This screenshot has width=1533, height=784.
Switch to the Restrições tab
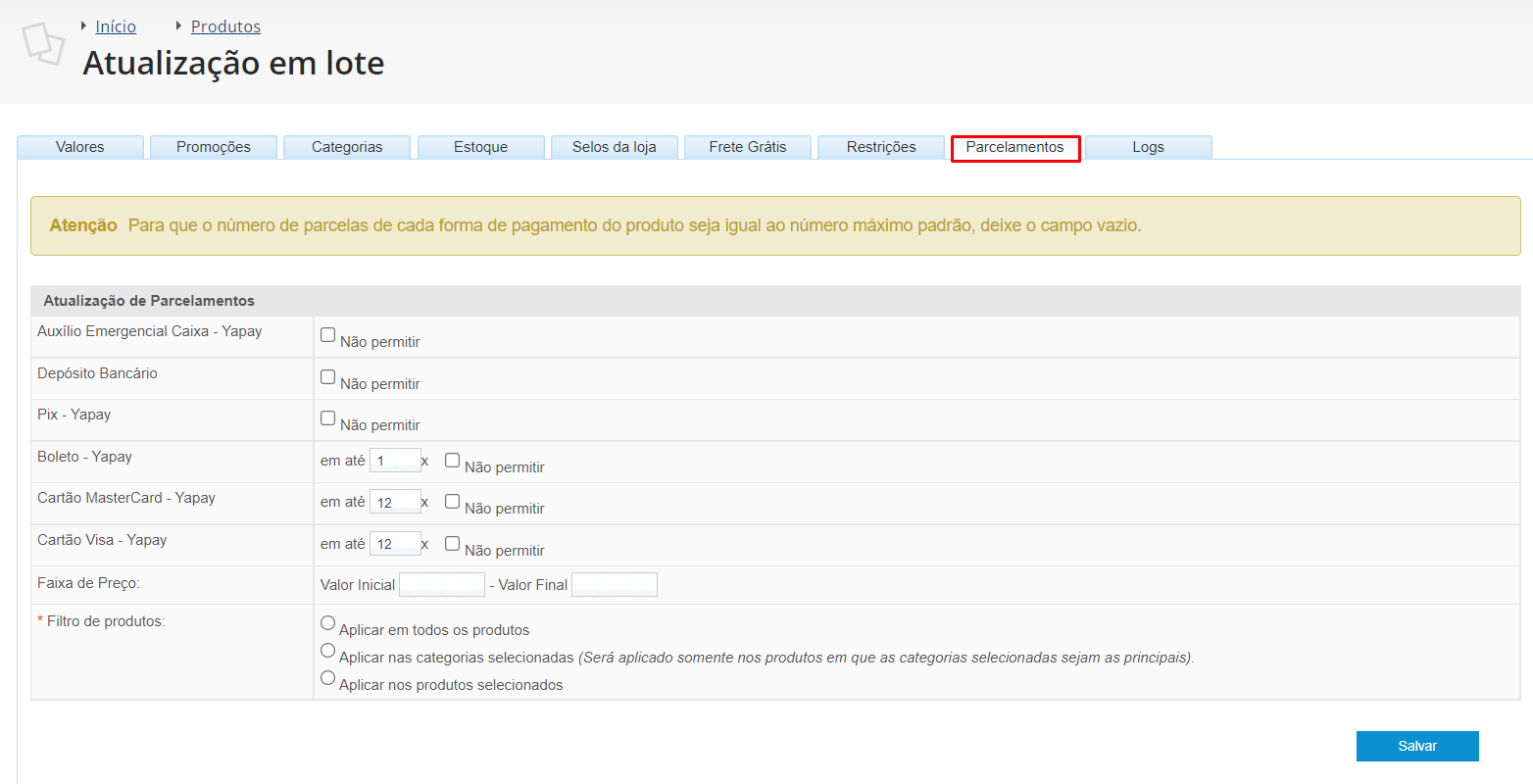881,147
